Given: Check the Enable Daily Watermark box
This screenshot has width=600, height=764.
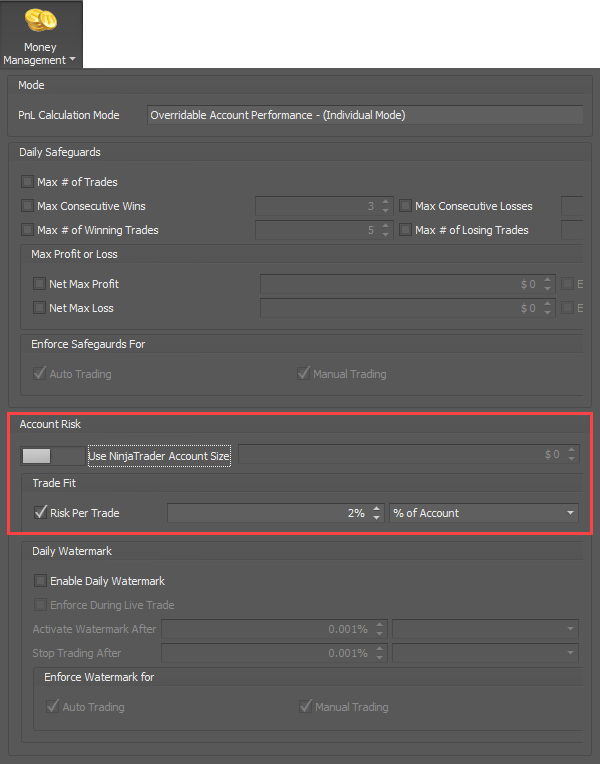Looking at the screenshot, I should point(40,581).
